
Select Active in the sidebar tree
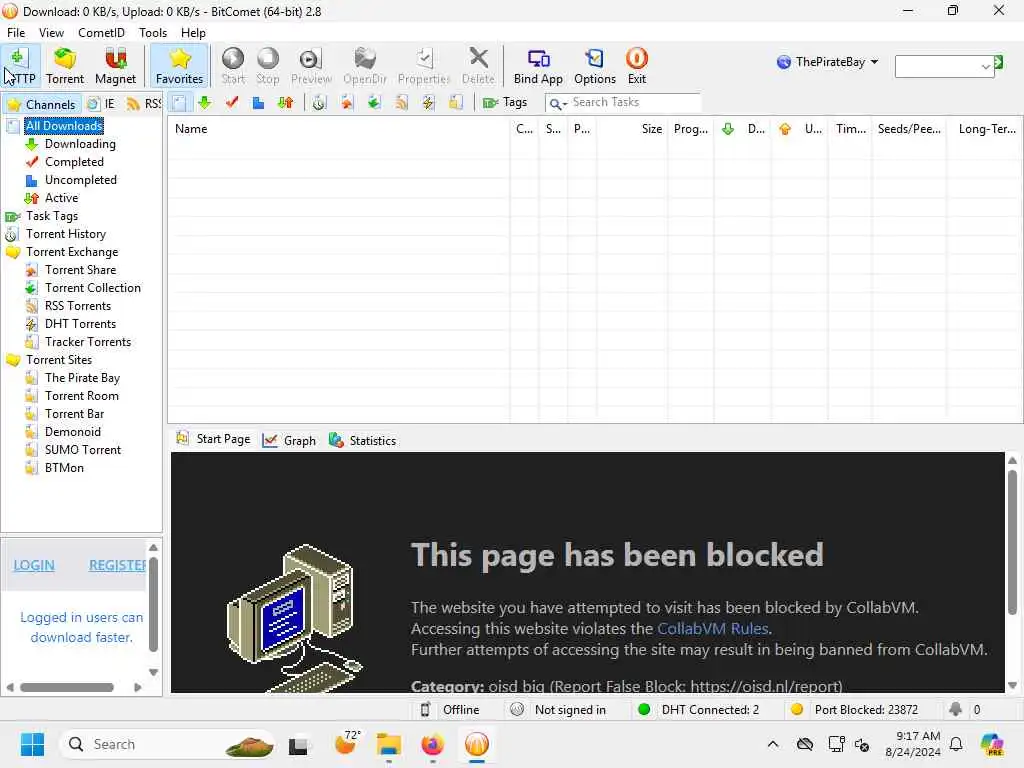coord(61,198)
